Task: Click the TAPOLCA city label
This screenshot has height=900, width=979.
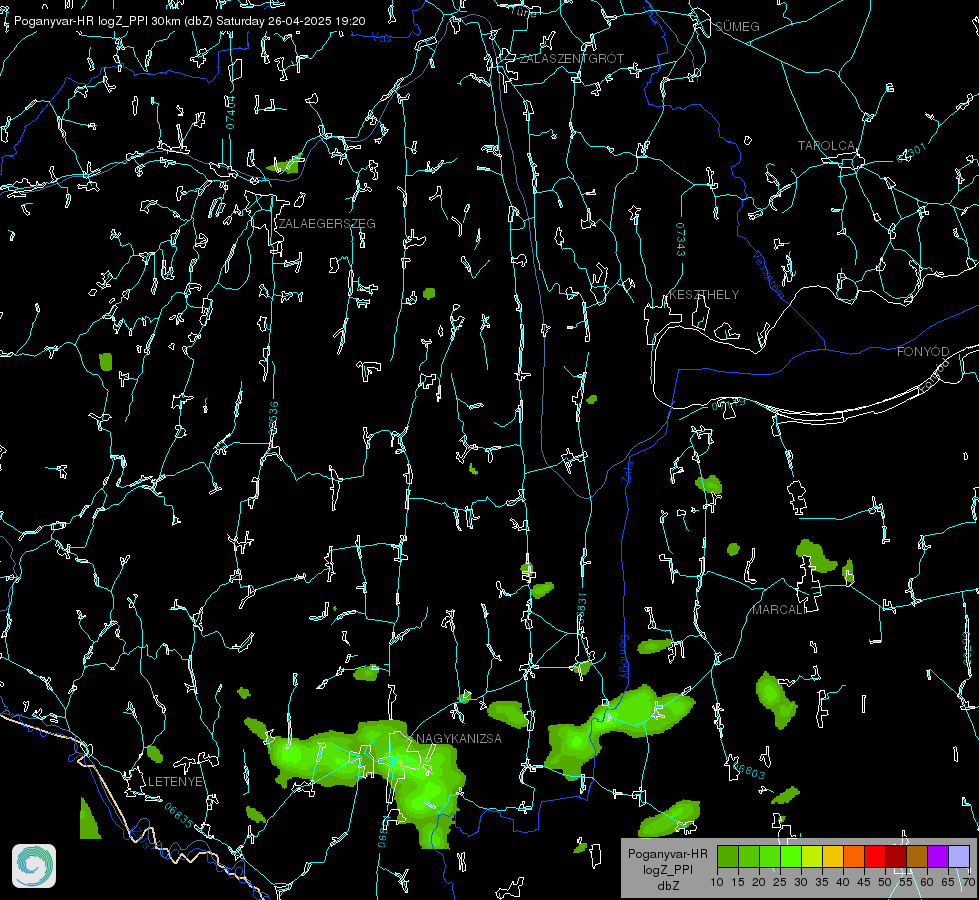Action: click(826, 146)
